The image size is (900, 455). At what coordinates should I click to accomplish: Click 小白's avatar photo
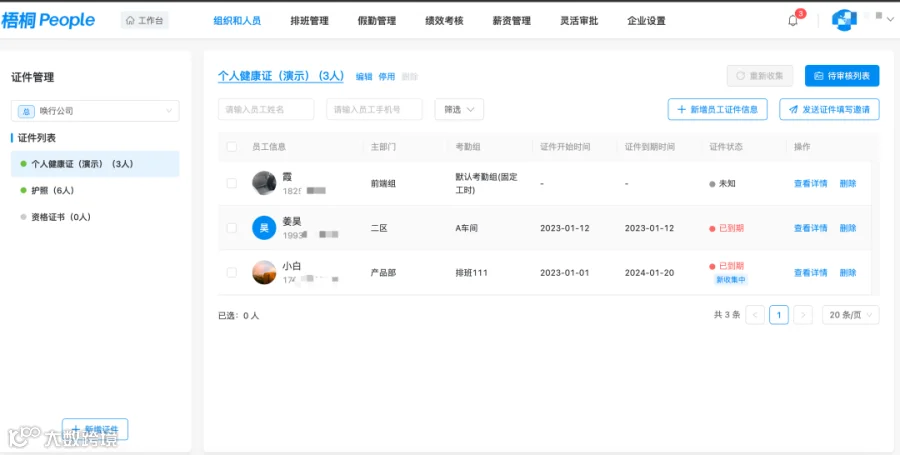pyautogui.click(x=264, y=273)
